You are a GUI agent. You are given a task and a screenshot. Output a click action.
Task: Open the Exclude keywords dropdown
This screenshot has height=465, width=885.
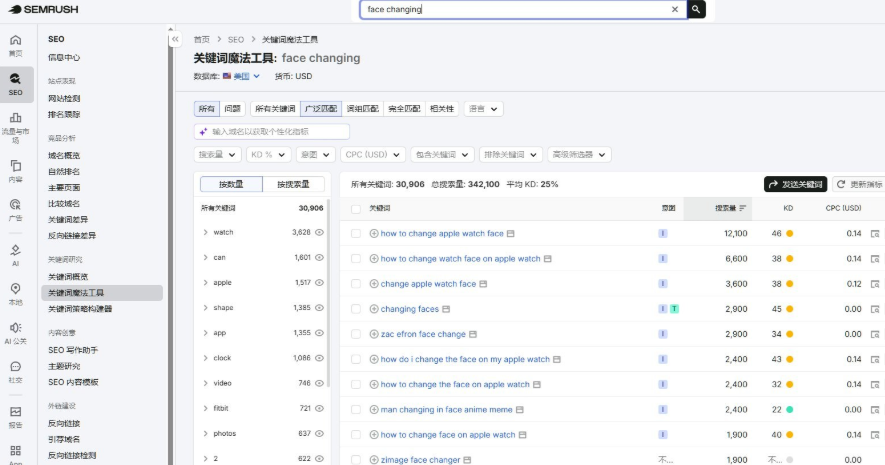point(511,155)
